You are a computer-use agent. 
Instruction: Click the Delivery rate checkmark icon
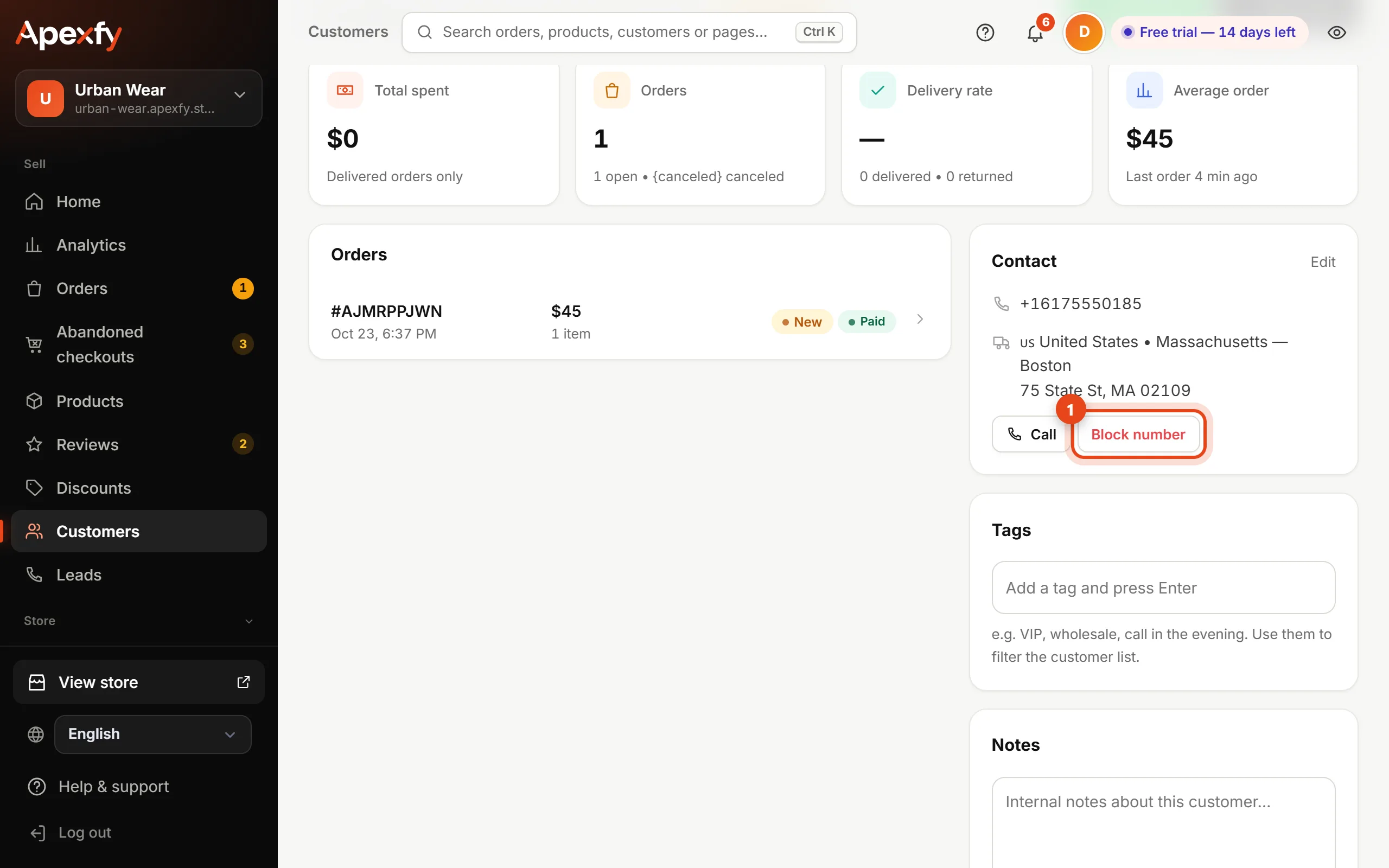[877, 90]
